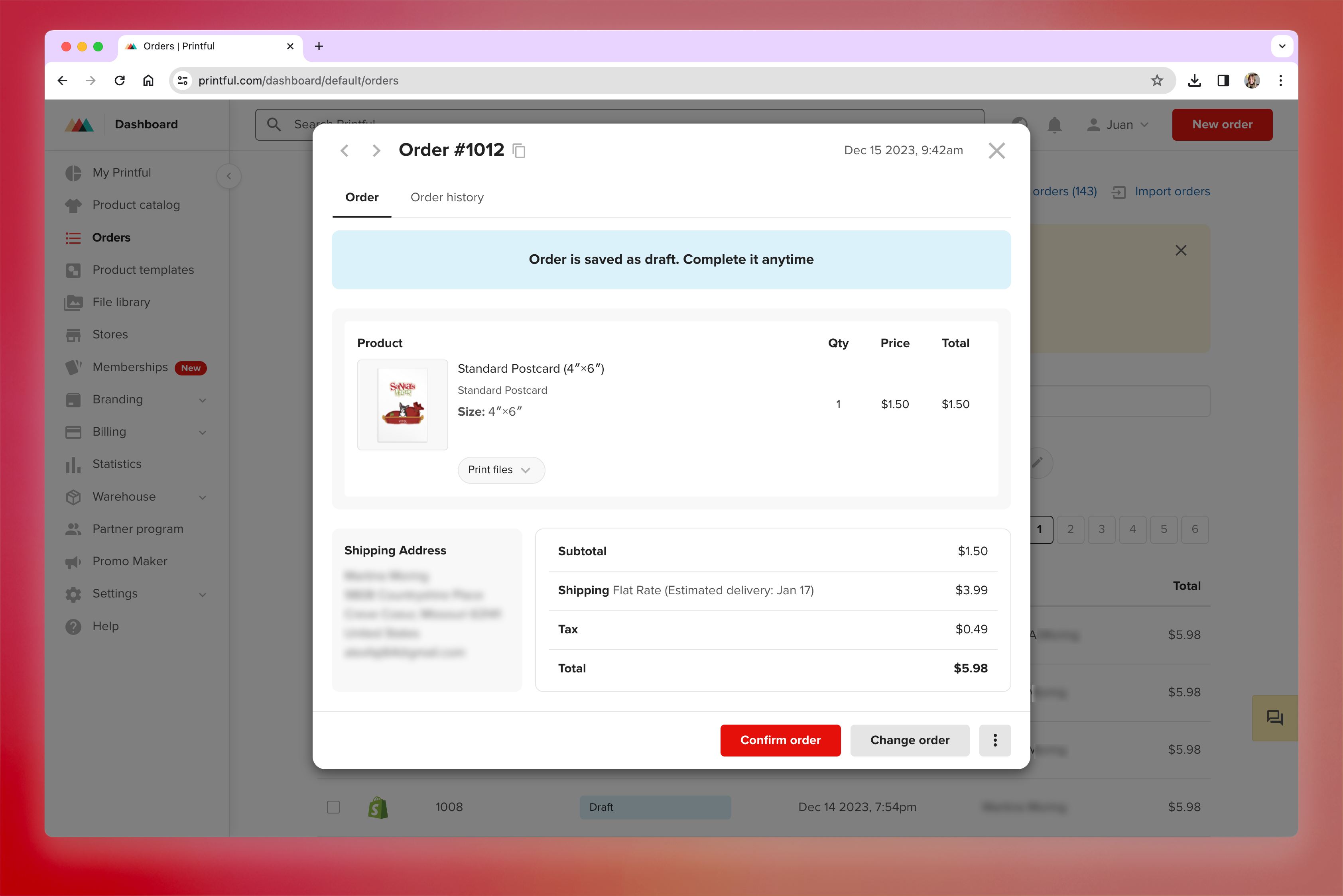
Task: Click Dashboard header text
Action: click(x=146, y=125)
